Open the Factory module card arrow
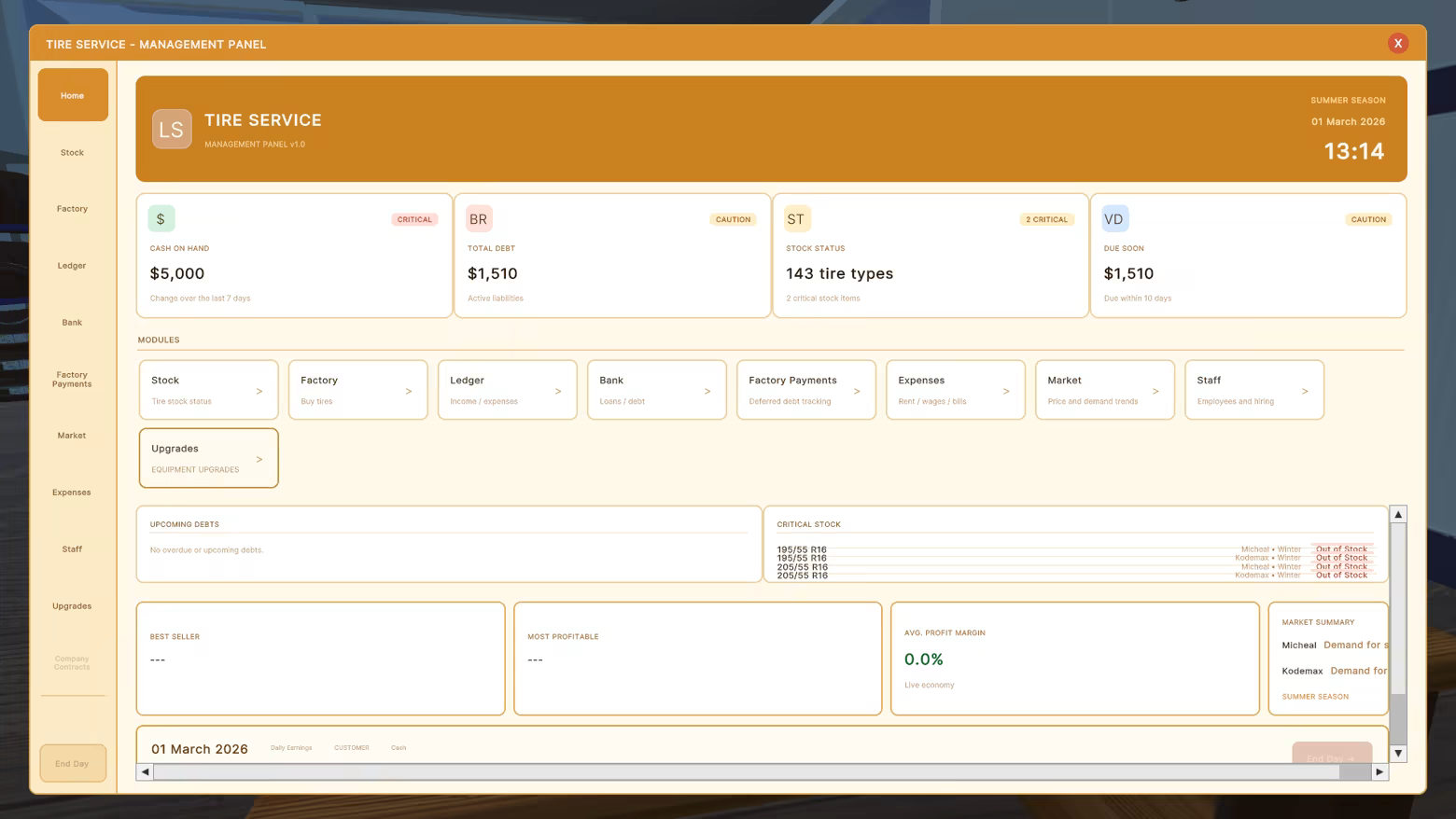This screenshot has width=1456, height=819. pos(409,391)
